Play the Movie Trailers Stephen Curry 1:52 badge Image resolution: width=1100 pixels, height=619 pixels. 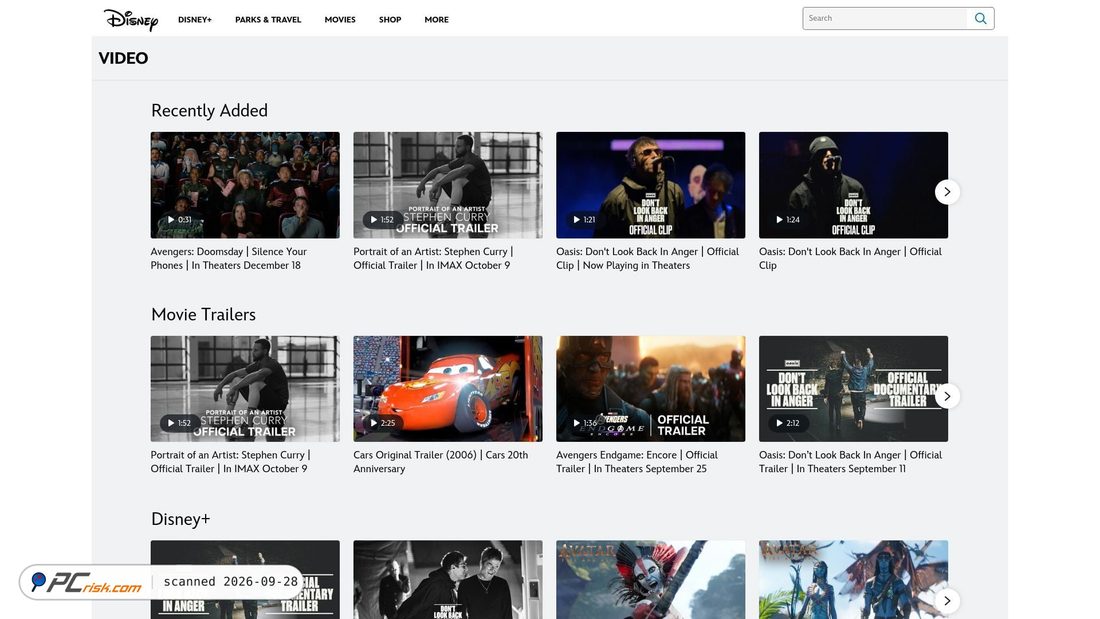[180, 423]
